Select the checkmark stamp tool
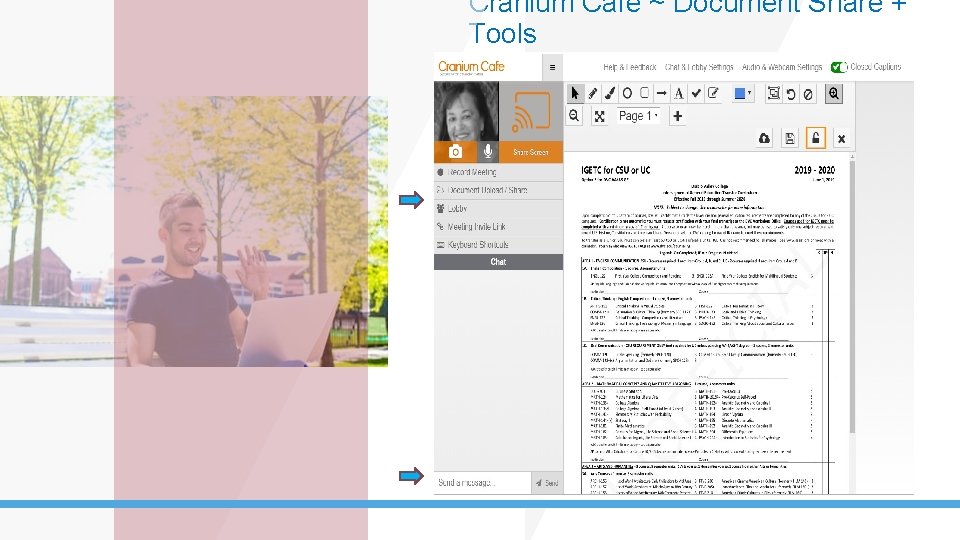This screenshot has width=960, height=540. pos(696,94)
